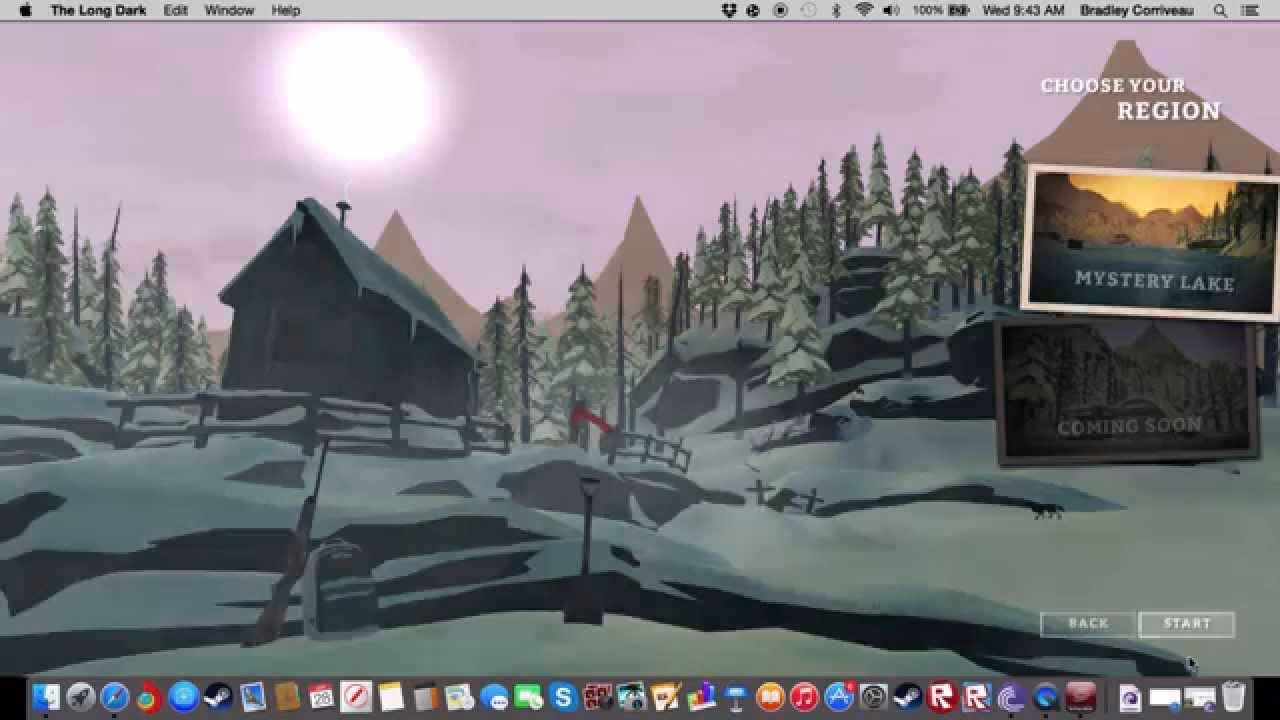Launch Google Chrome from the Dock

tap(148, 697)
